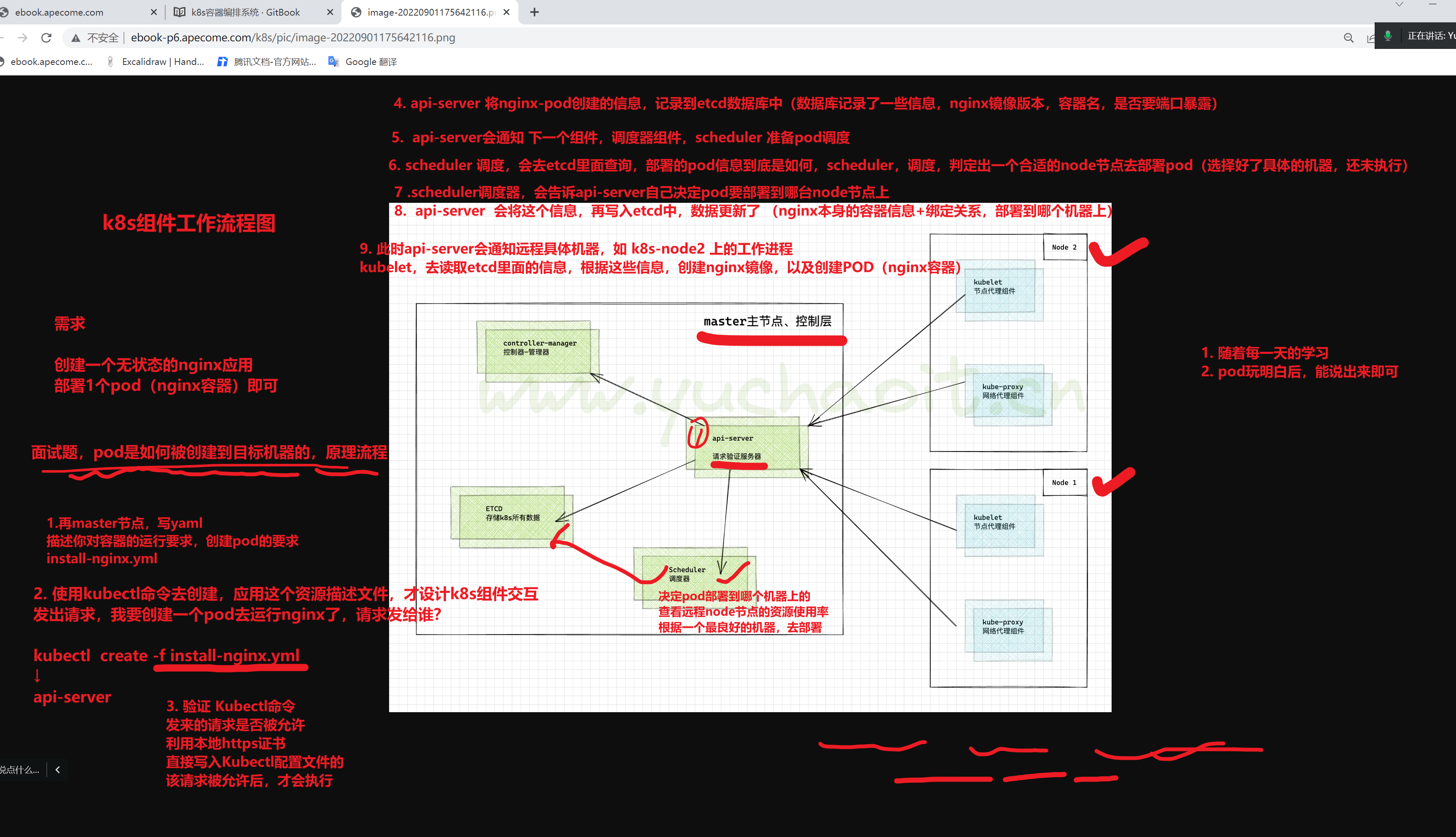Image resolution: width=1456 pixels, height=837 pixels.
Task: Expand the tab search chevron dropdown
Action: click(1399, 5)
